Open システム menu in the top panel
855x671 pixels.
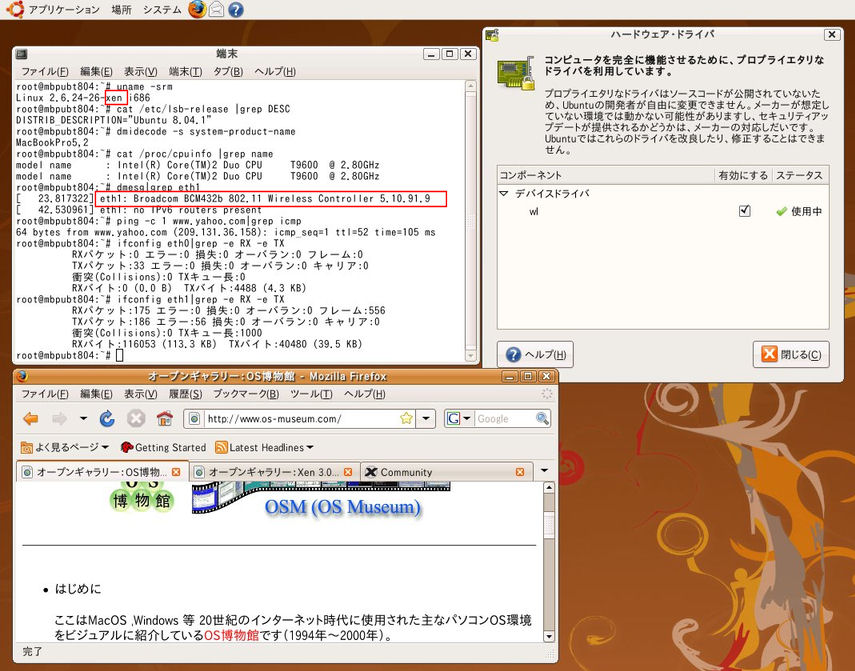tap(162, 10)
